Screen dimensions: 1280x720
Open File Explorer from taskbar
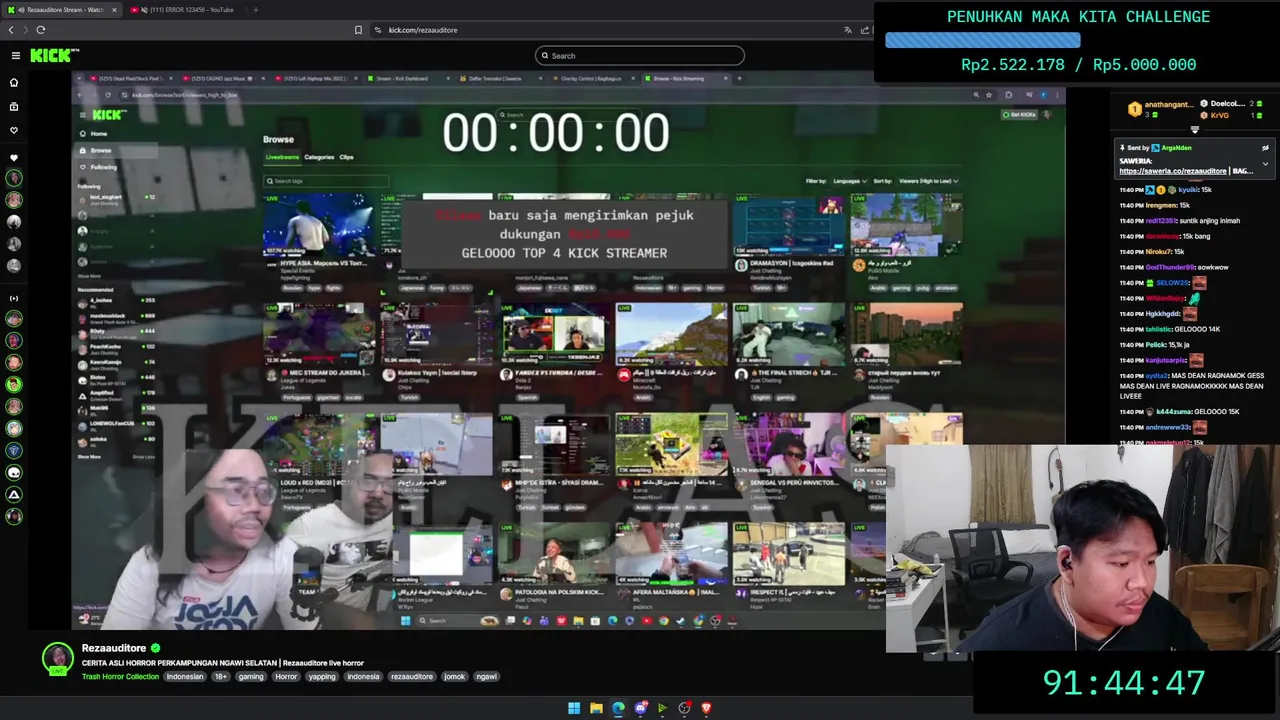coord(596,708)
